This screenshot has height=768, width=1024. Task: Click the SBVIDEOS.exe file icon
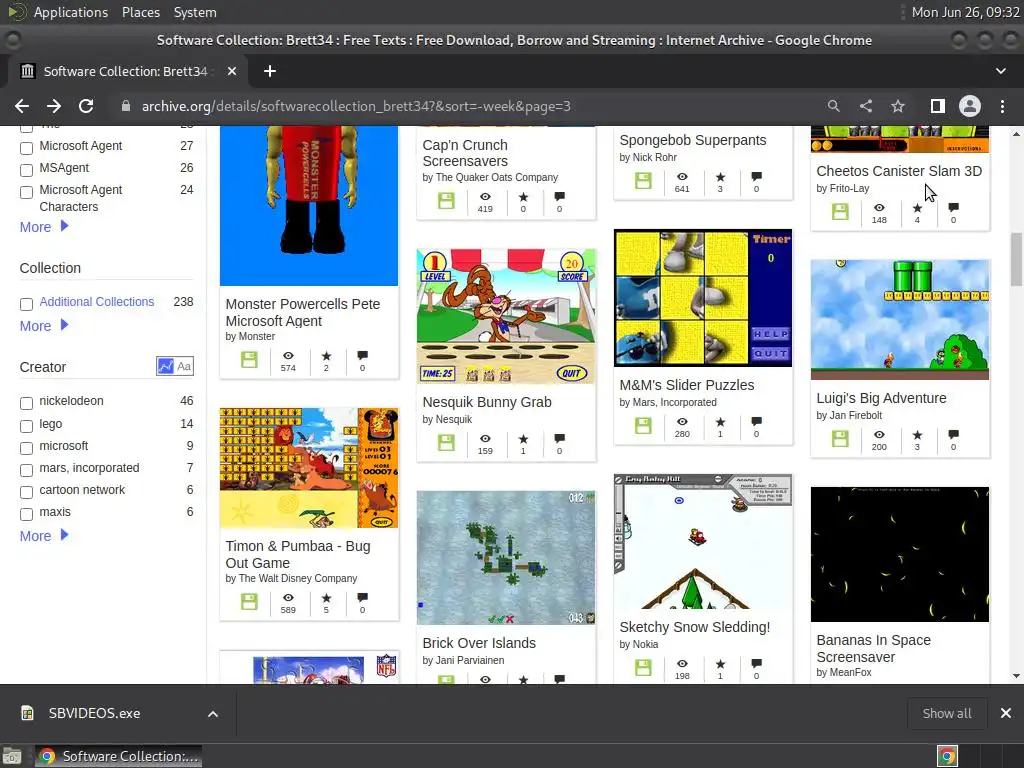[x=27, y=713]
